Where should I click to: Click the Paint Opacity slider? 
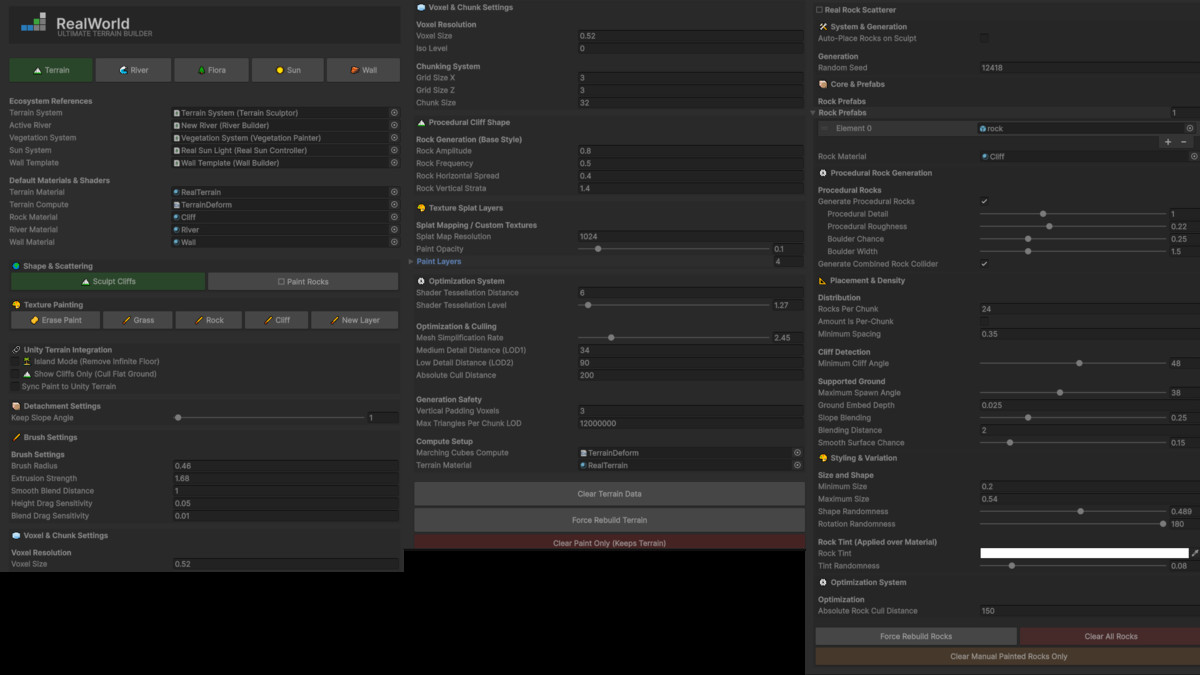674,249
